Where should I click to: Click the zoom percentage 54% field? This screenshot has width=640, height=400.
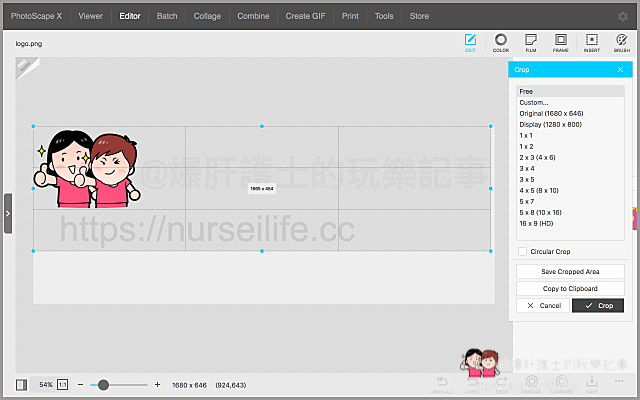pyautogui.click(x=46, y=384)
